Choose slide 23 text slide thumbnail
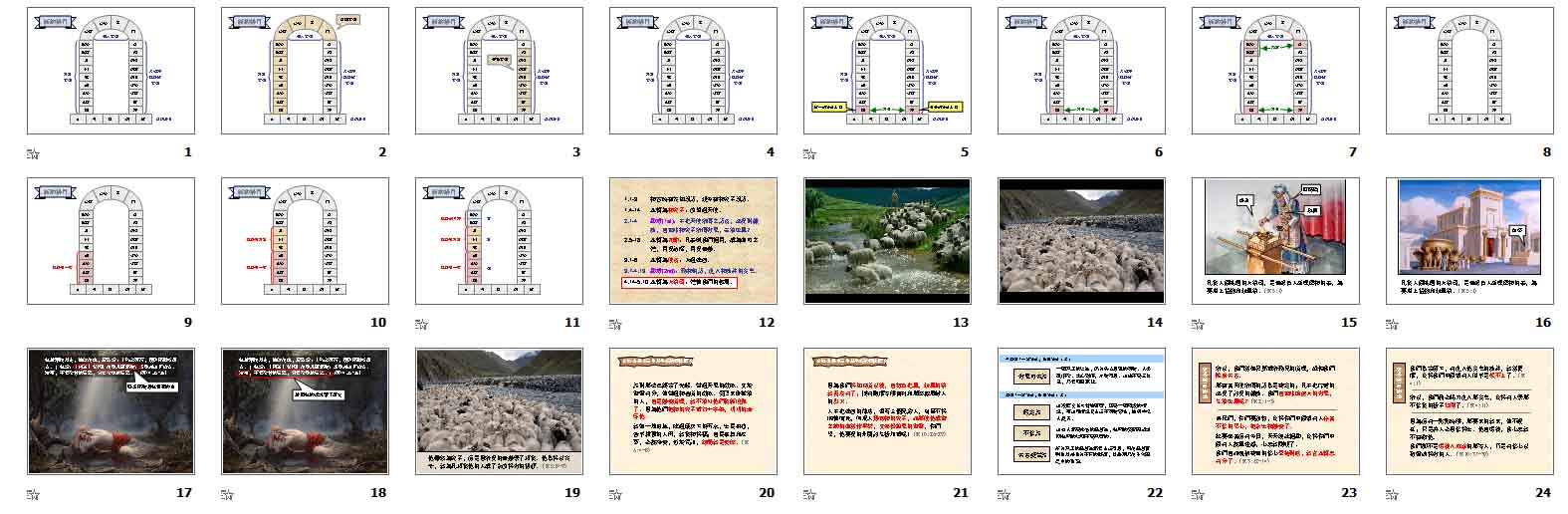The width and height of the screenshot is (1568, 514). [1275, 411]
